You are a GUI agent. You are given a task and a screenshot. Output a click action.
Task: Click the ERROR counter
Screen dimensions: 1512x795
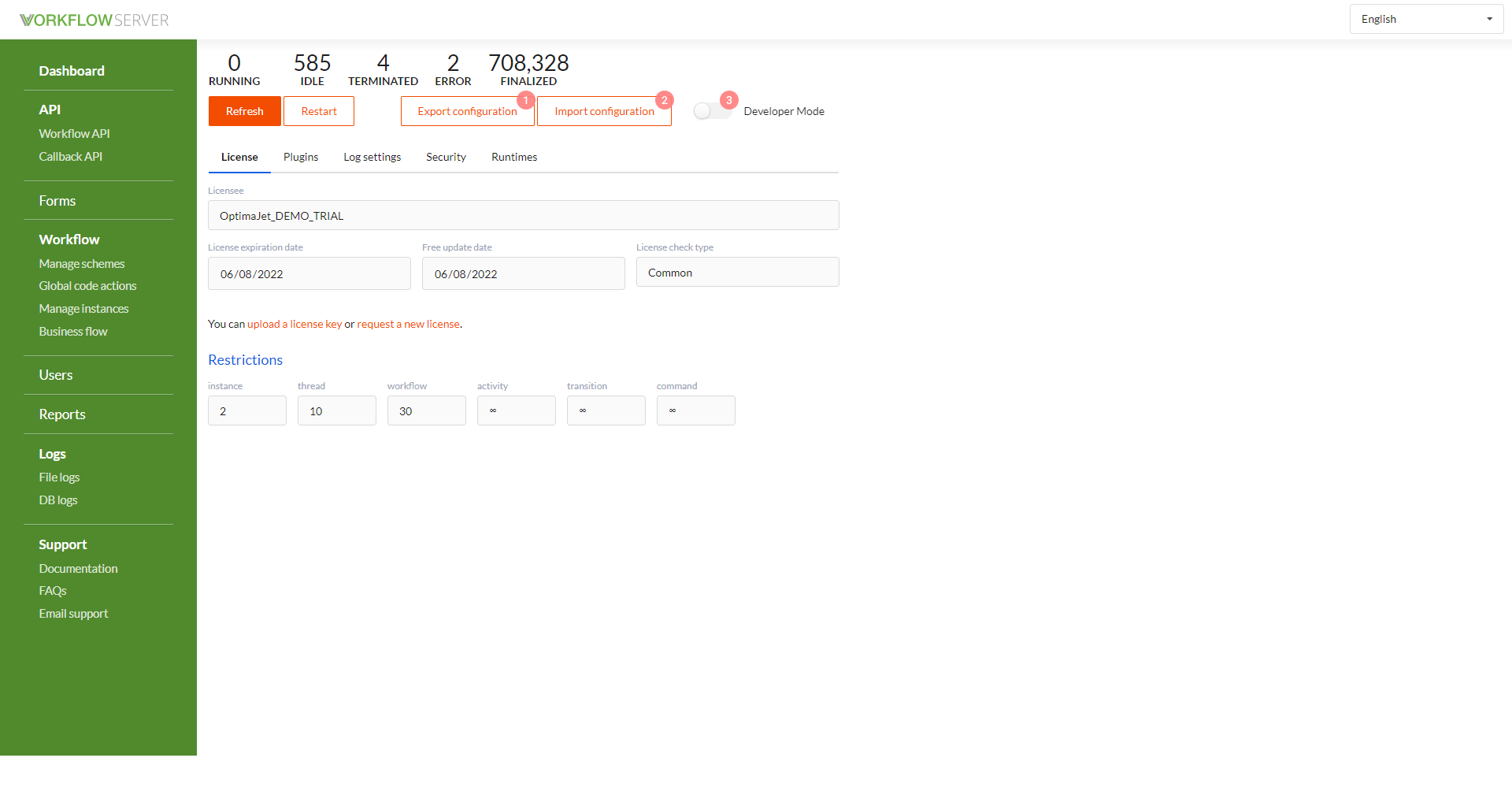[x=453, y=69]
